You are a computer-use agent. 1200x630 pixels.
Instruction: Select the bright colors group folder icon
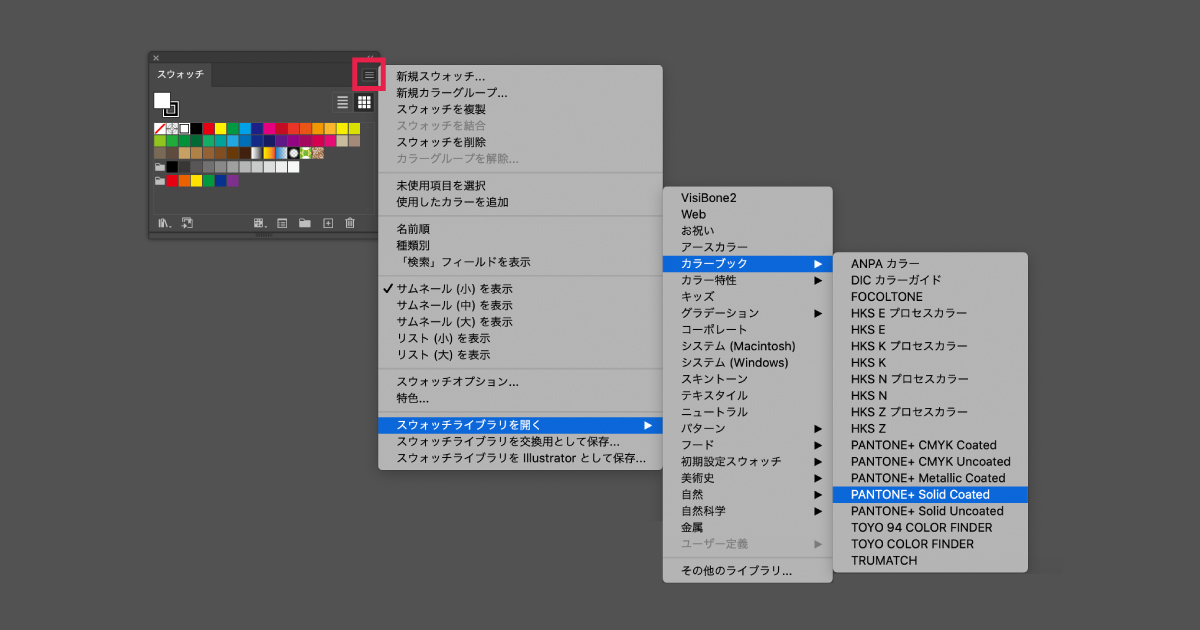click(159, 181)
